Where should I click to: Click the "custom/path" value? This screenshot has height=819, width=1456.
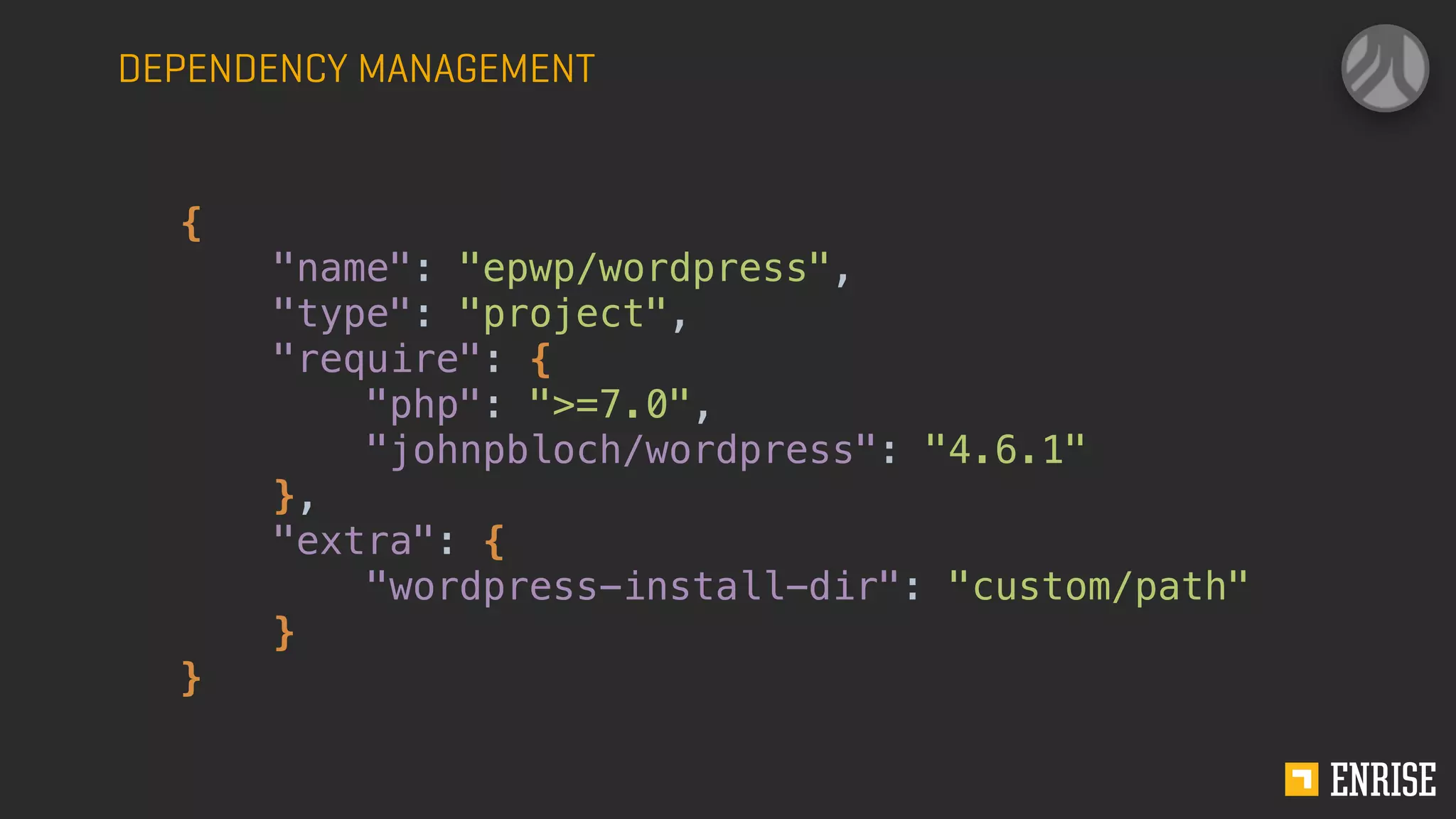[x=1098, y=588]
